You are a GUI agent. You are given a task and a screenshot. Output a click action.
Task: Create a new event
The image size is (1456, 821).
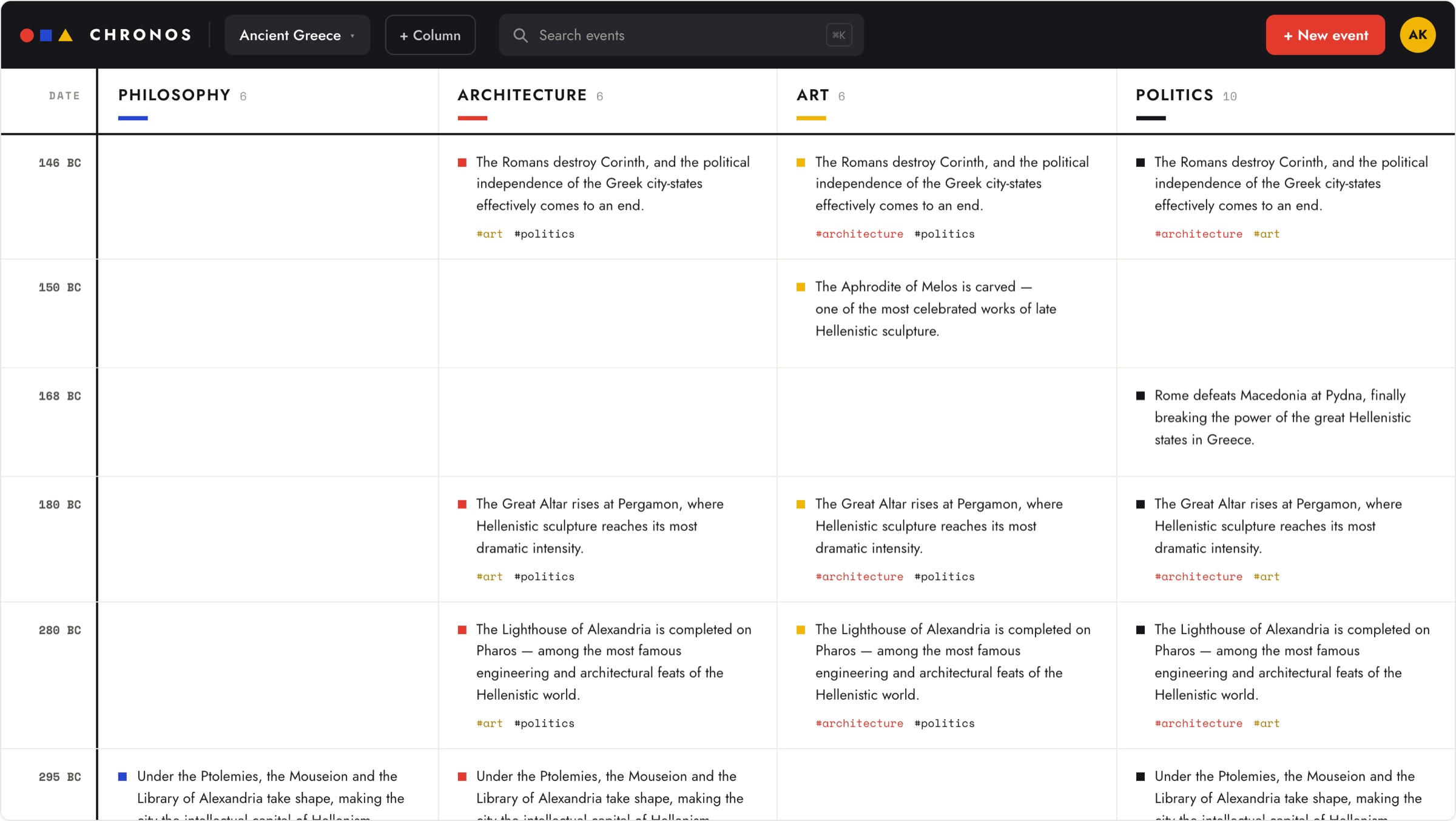(1326, 35)
